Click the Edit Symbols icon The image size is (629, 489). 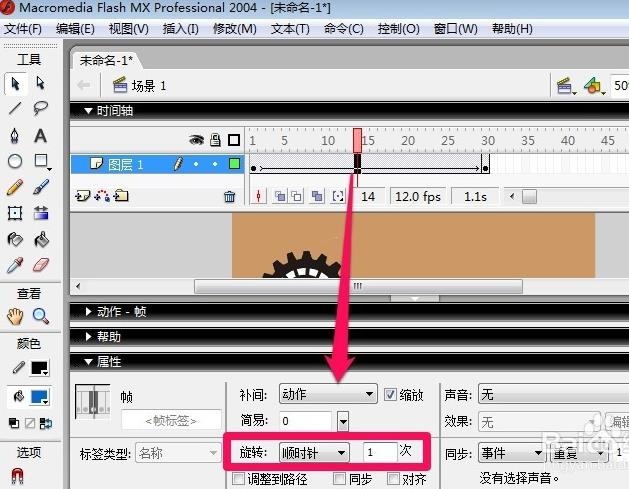[x=594, y=86]
